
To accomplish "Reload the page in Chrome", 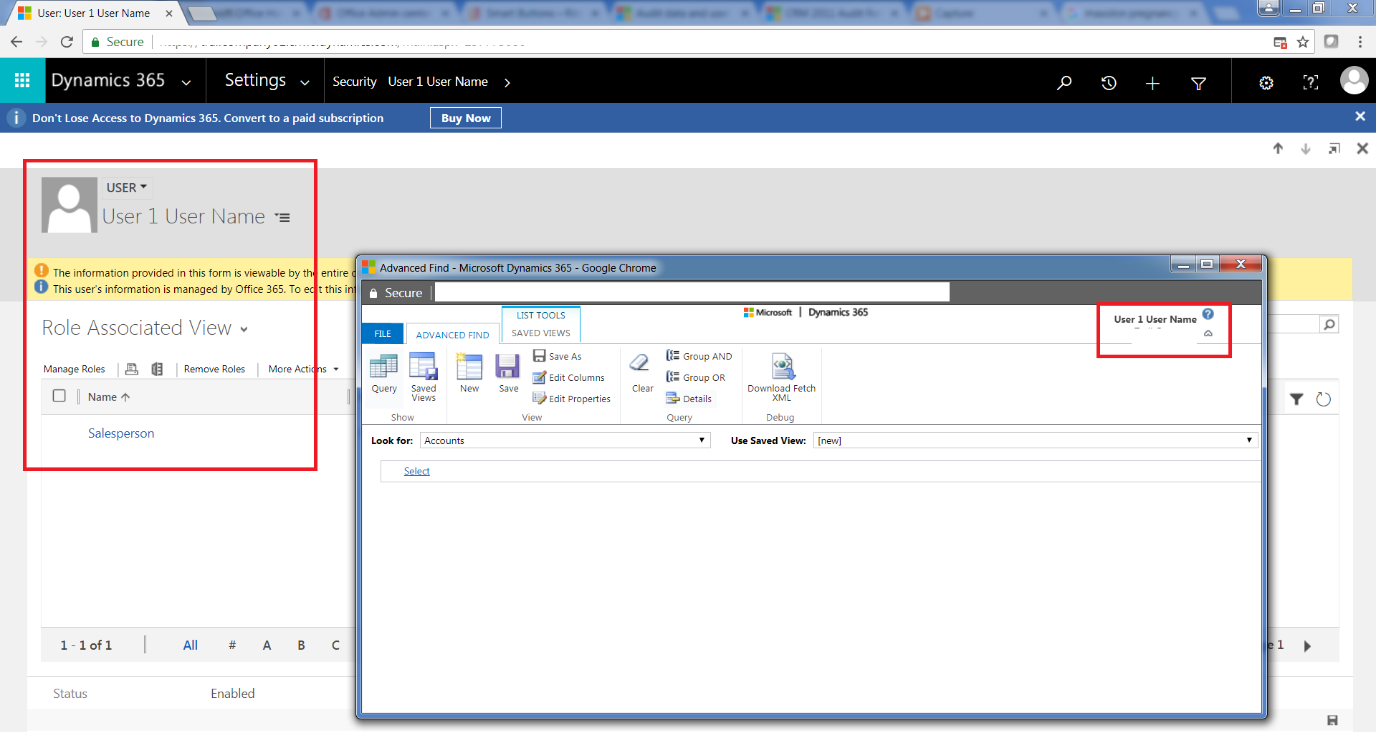I will 67,42.
